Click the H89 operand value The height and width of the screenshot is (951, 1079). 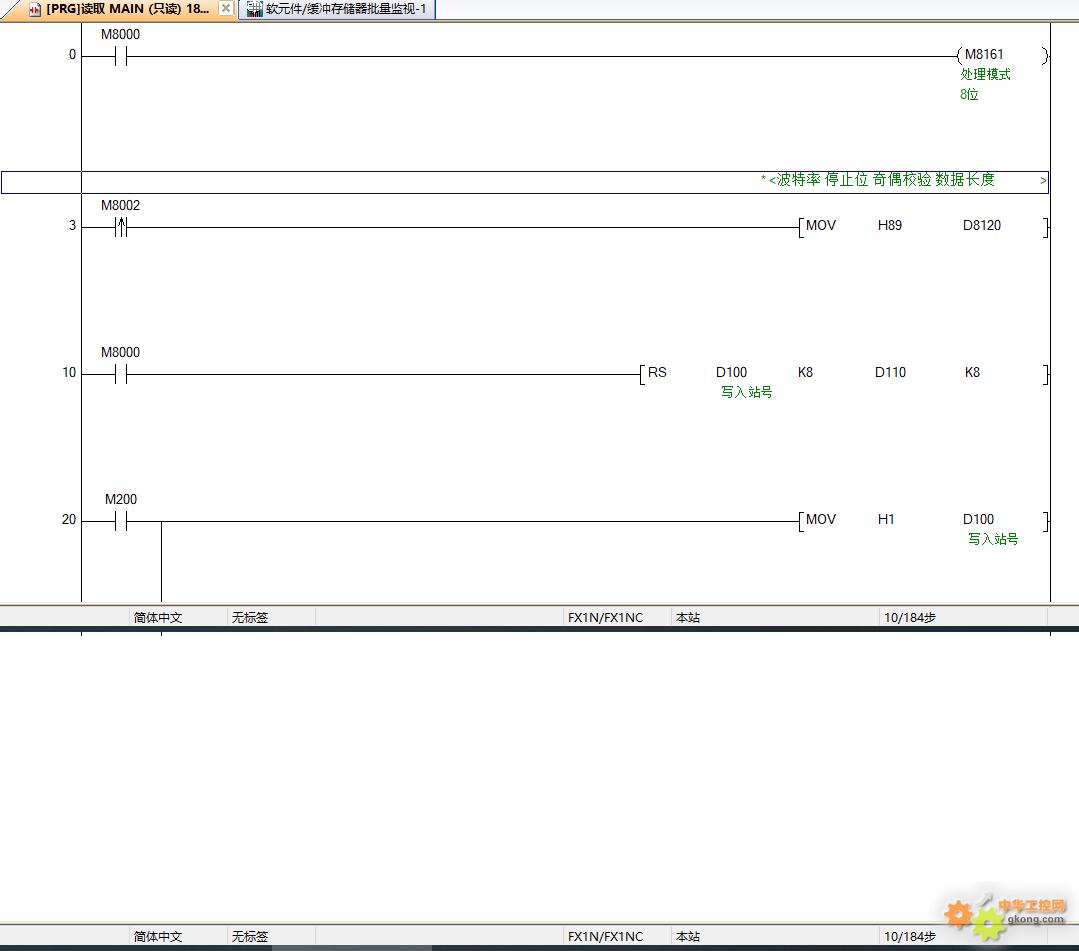pos(889,226)
